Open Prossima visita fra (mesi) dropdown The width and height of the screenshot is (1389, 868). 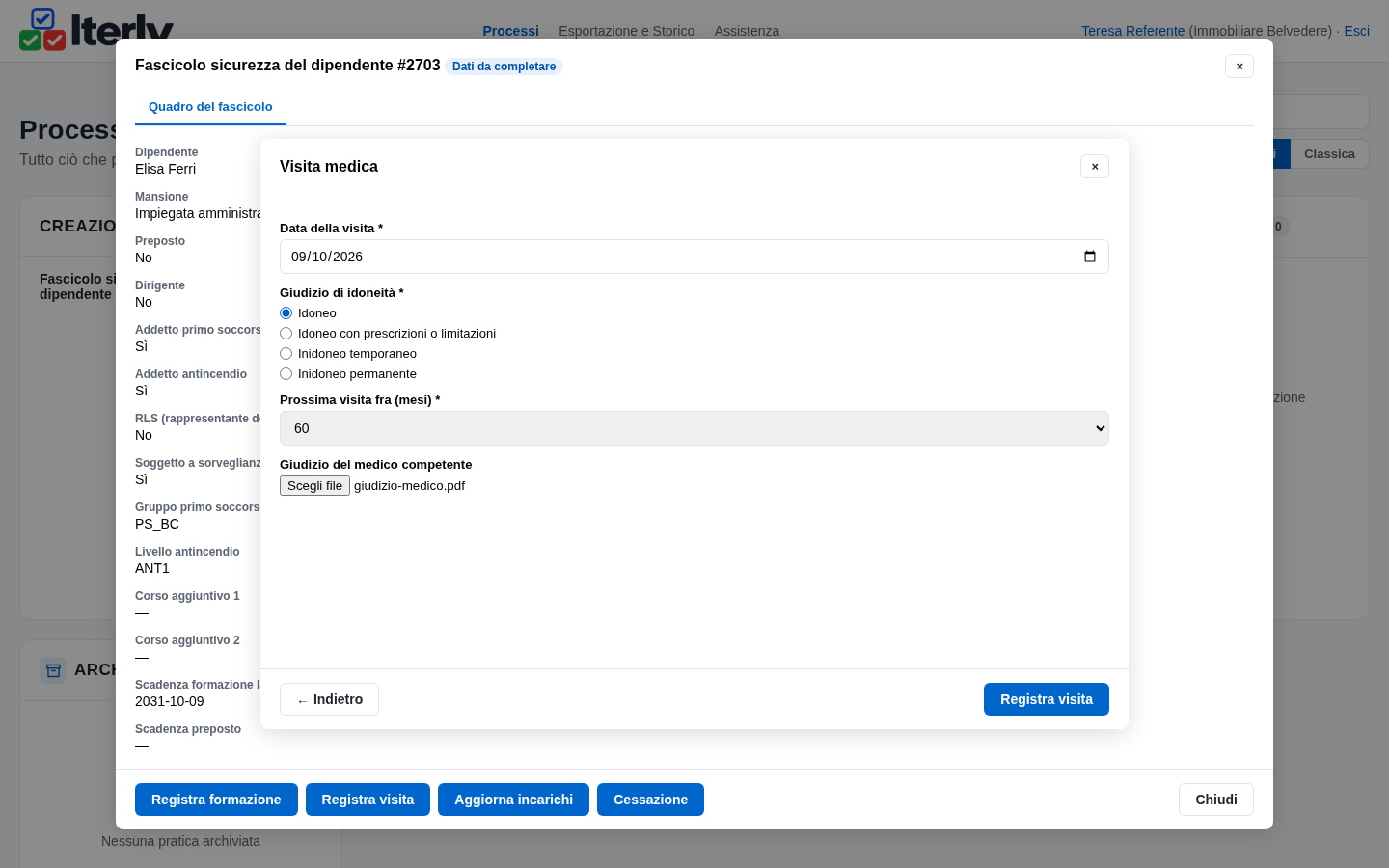coord(694,428)
